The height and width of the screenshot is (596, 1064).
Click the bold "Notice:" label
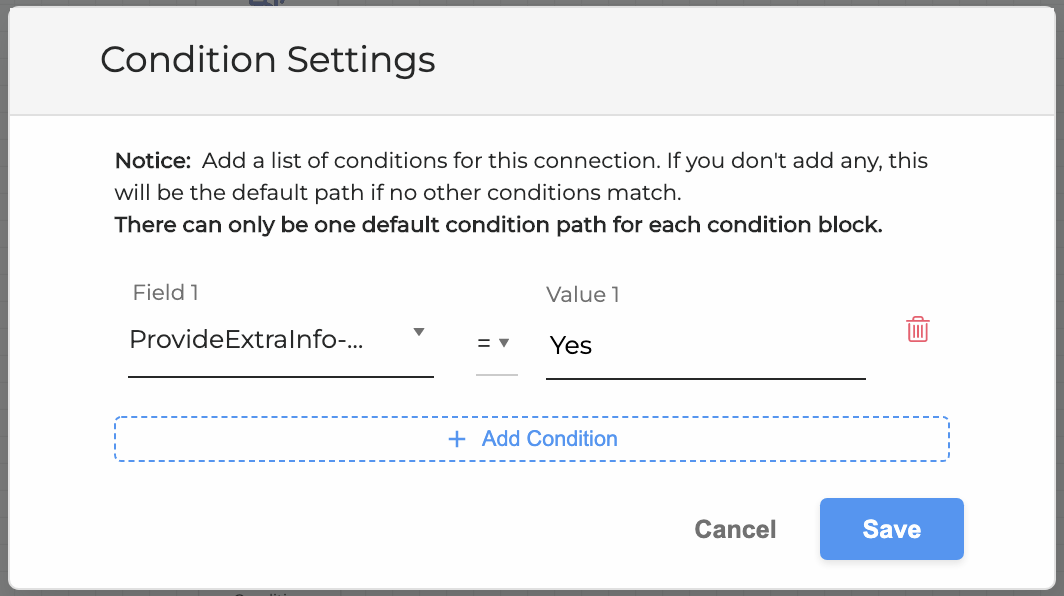[x=152, y=161]
